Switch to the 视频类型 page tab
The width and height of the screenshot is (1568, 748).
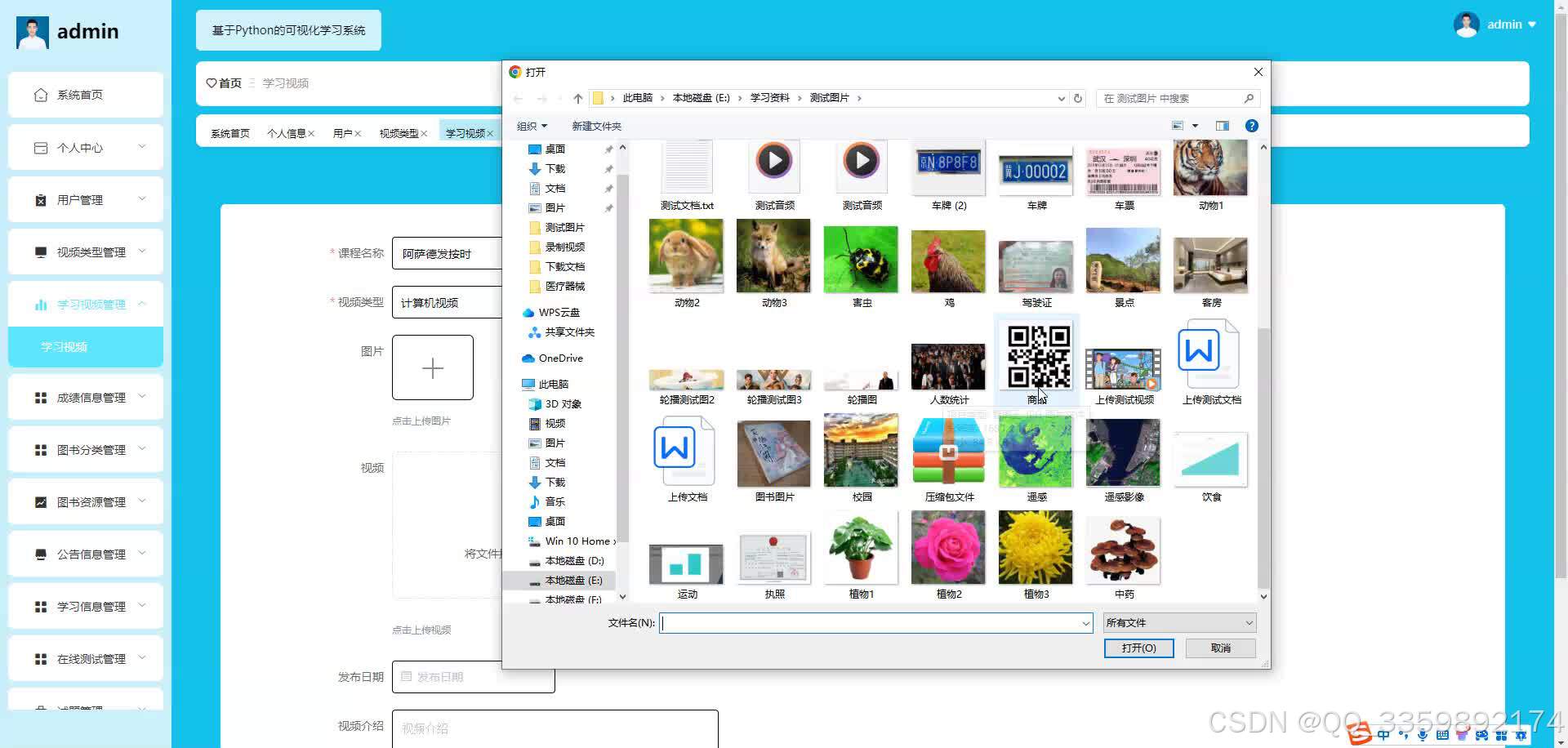399,133
